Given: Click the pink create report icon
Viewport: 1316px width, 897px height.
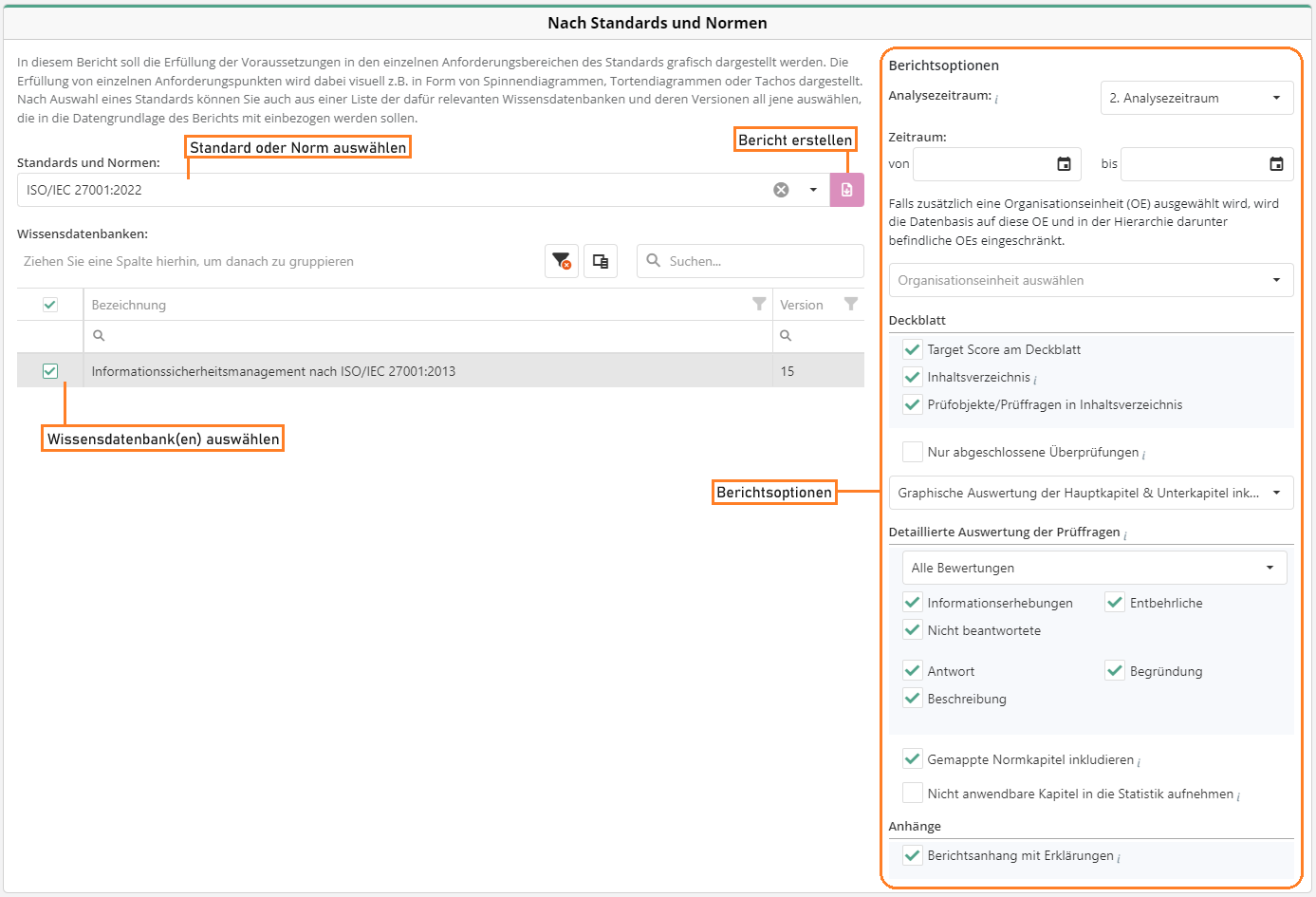Looking at the screenshot, I should [x=846, y=190].
